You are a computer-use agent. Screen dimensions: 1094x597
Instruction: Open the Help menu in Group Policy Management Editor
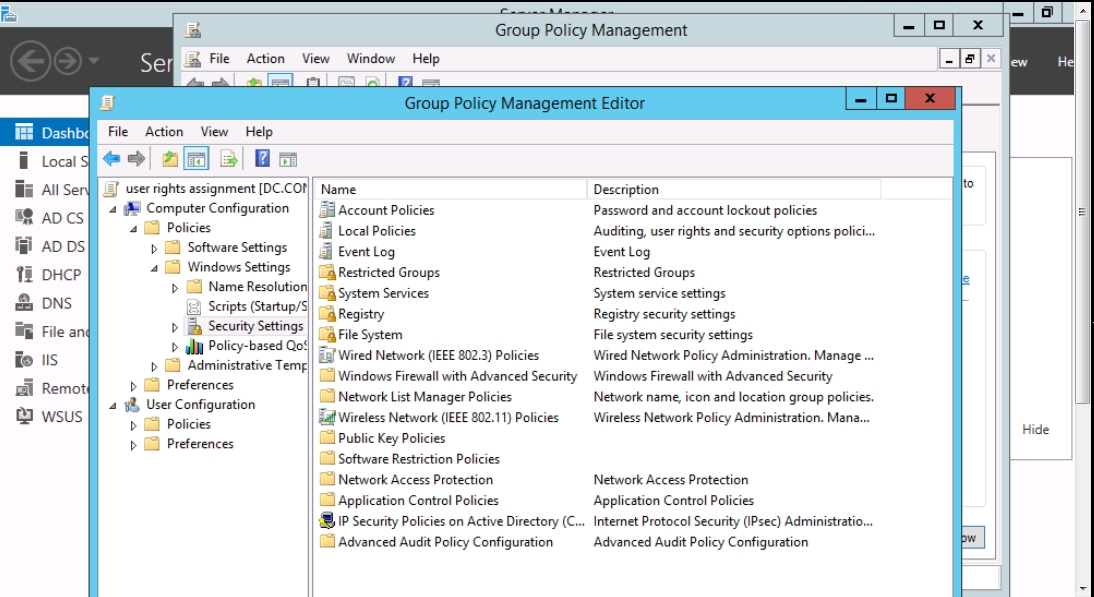coord(259,132)
